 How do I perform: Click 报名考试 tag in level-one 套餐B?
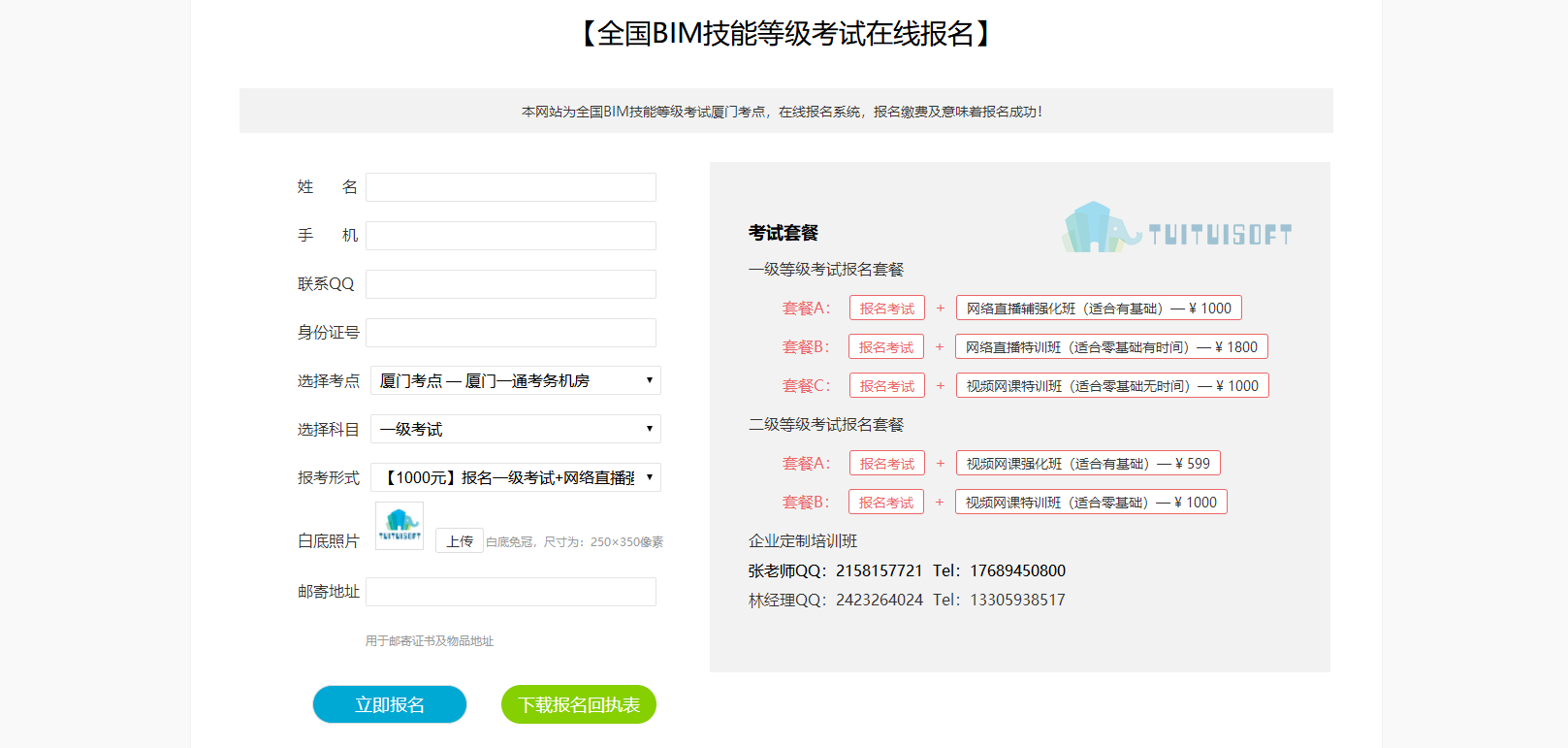[886, 347]
